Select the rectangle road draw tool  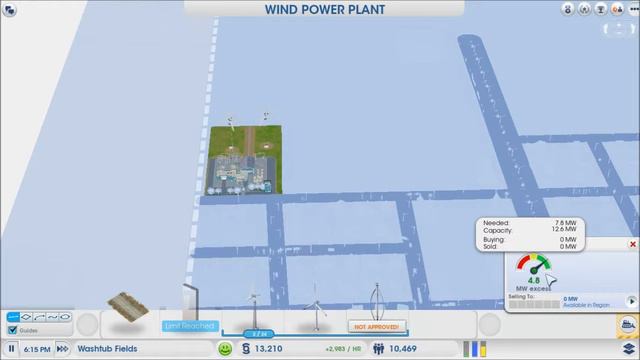(26, 317)
